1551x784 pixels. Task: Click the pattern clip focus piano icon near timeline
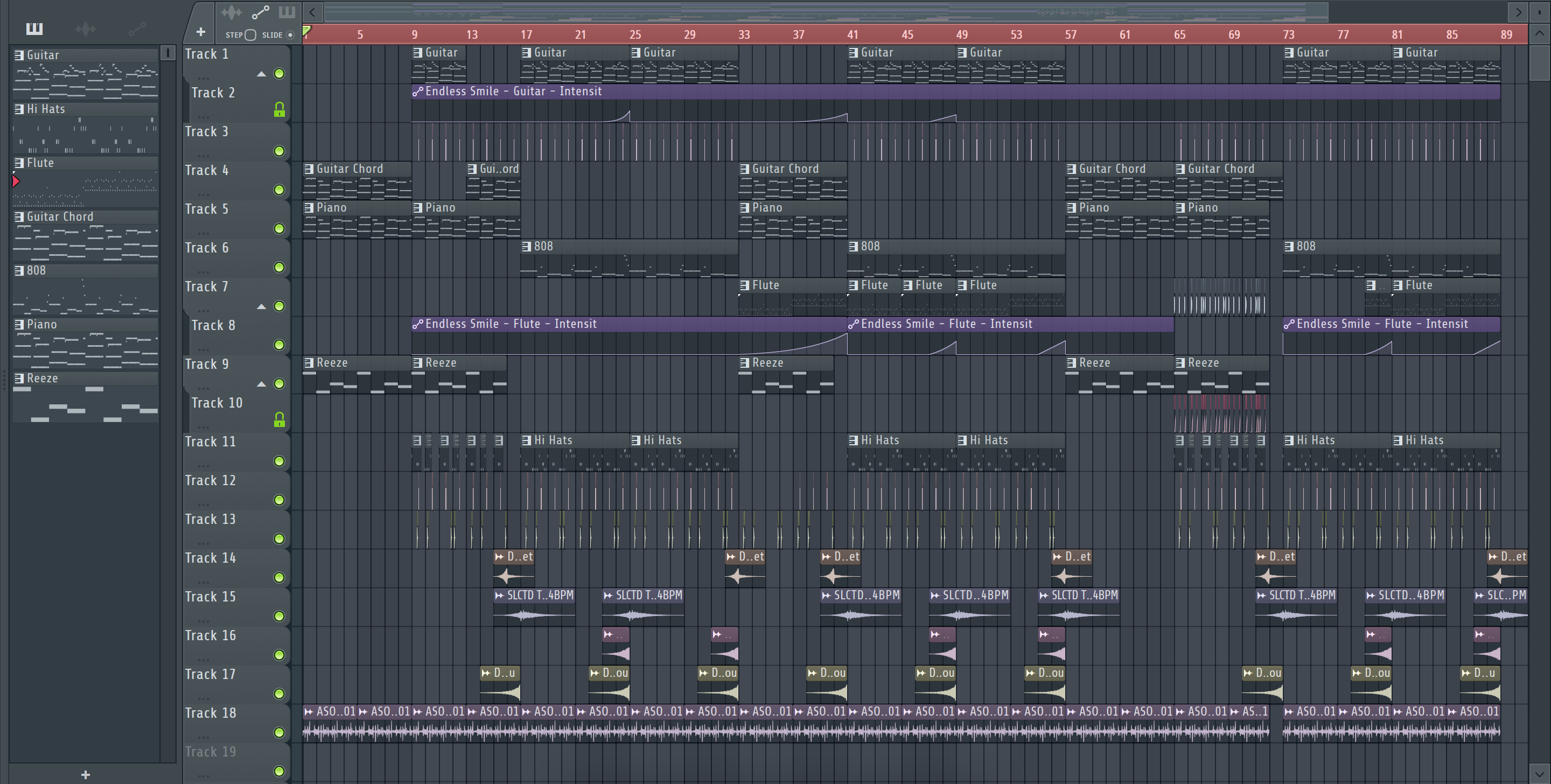pyautogui.click(x=287, y=12)
